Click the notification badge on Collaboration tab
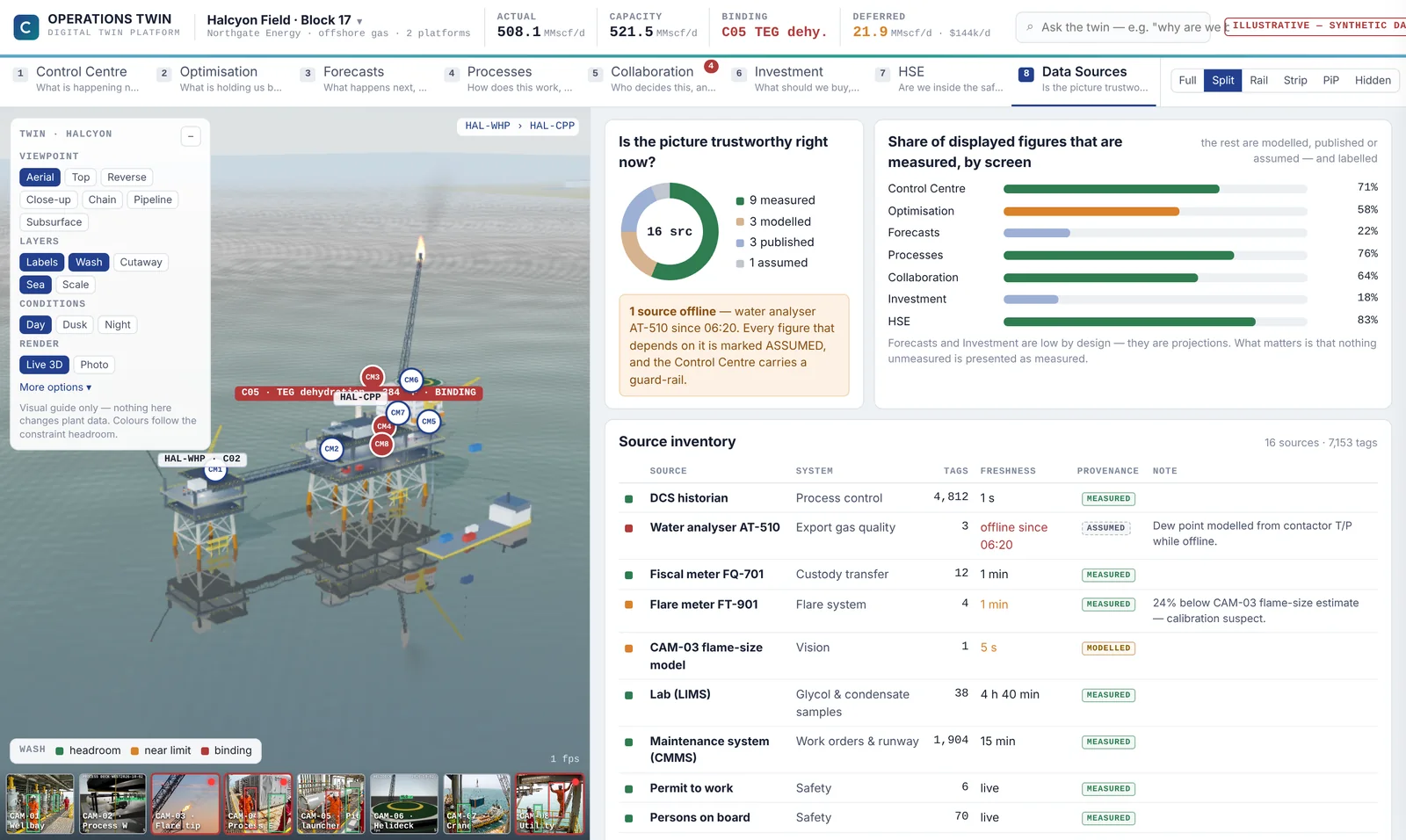The height and width of the screenshot is (840, 1406). click(711, 66)
